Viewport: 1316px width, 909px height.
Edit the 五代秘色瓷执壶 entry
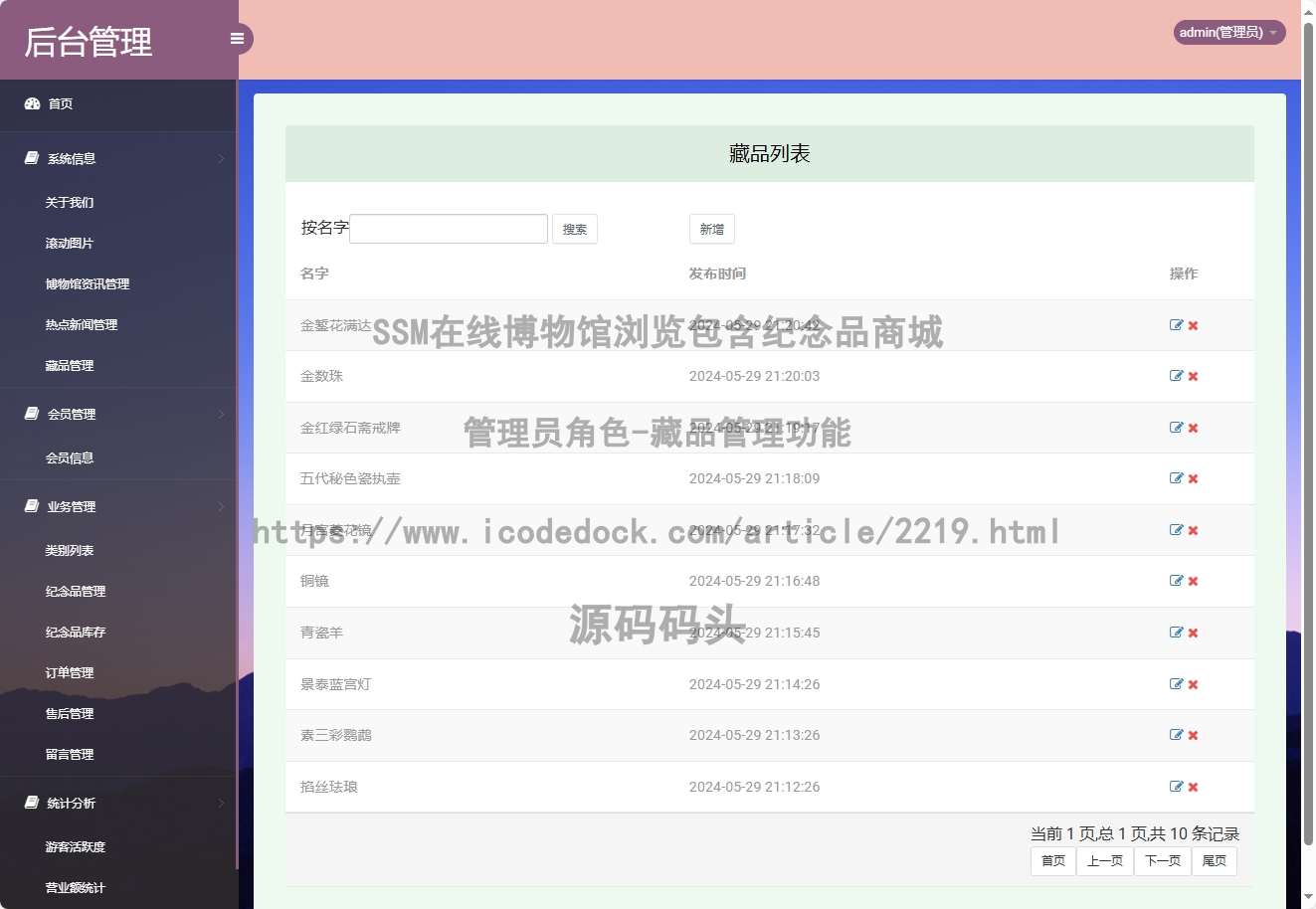tap(1177, 478)
